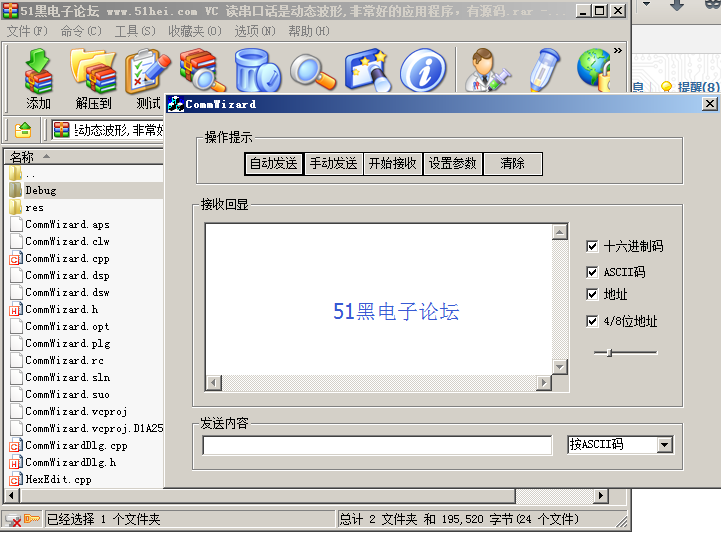Click the blue Info toolbar icon
The height and width of the screenshot is (544, 721).
tap(423, 70)
